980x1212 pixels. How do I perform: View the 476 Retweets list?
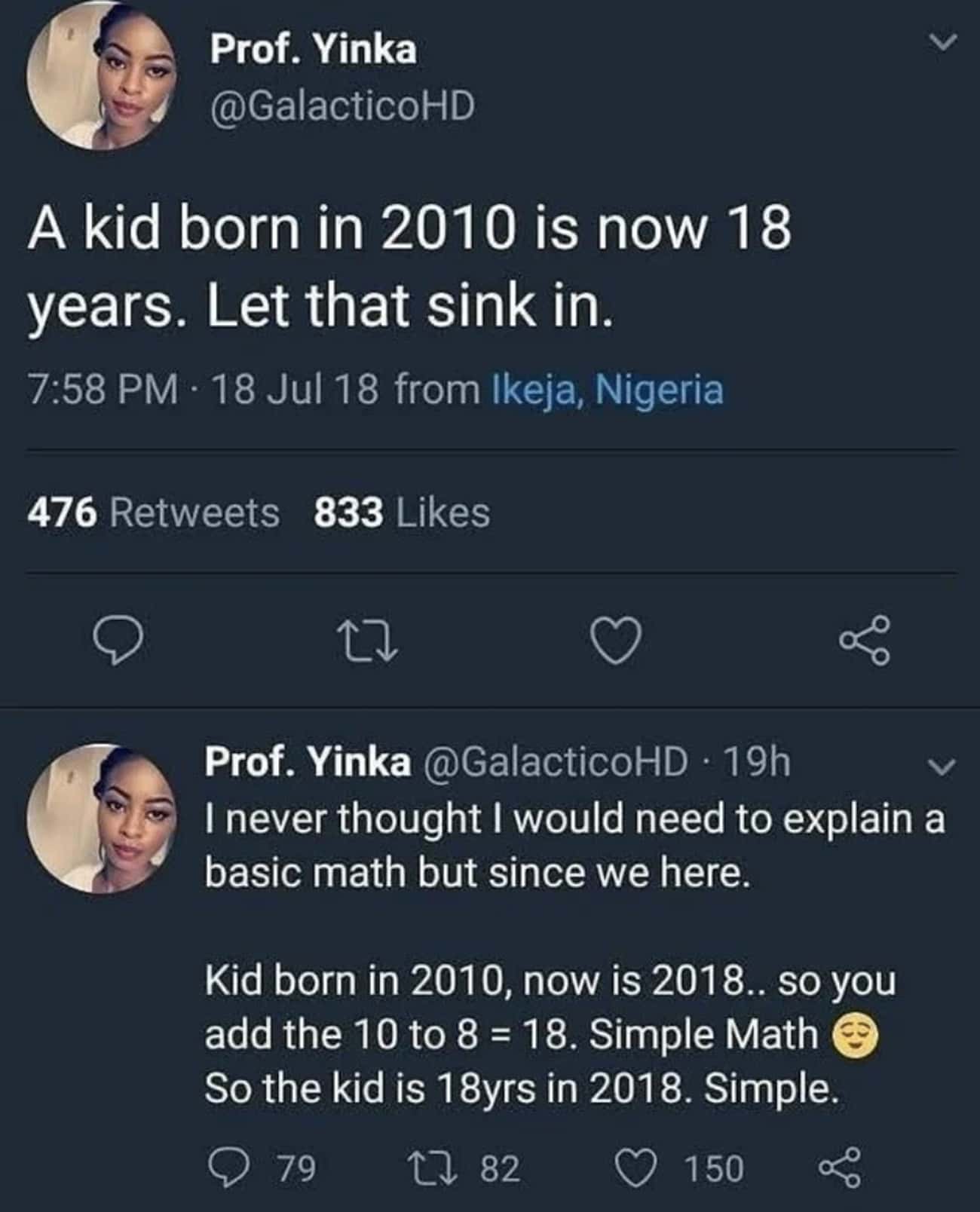154,513
